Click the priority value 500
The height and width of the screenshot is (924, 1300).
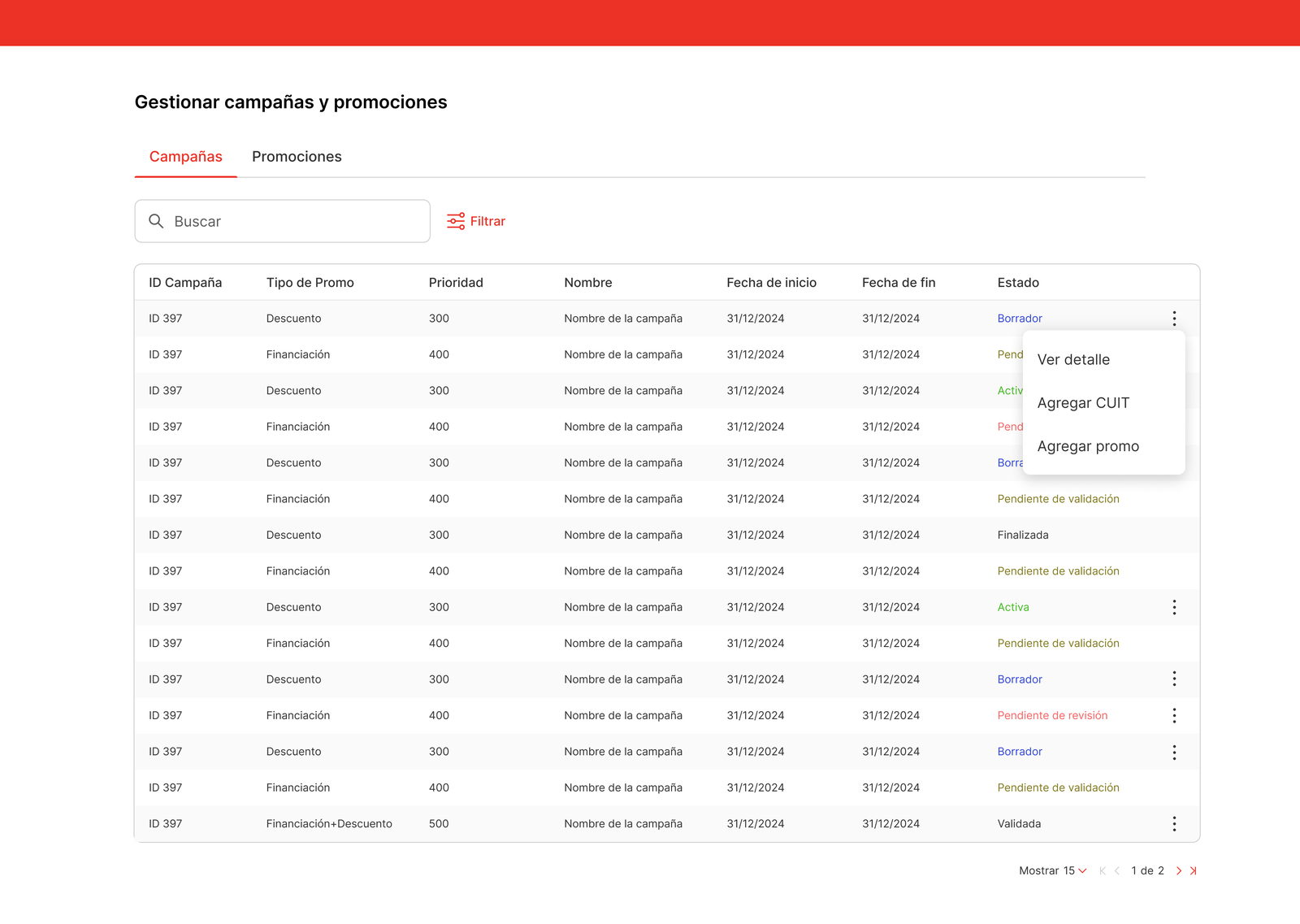(x=439, y=824)
